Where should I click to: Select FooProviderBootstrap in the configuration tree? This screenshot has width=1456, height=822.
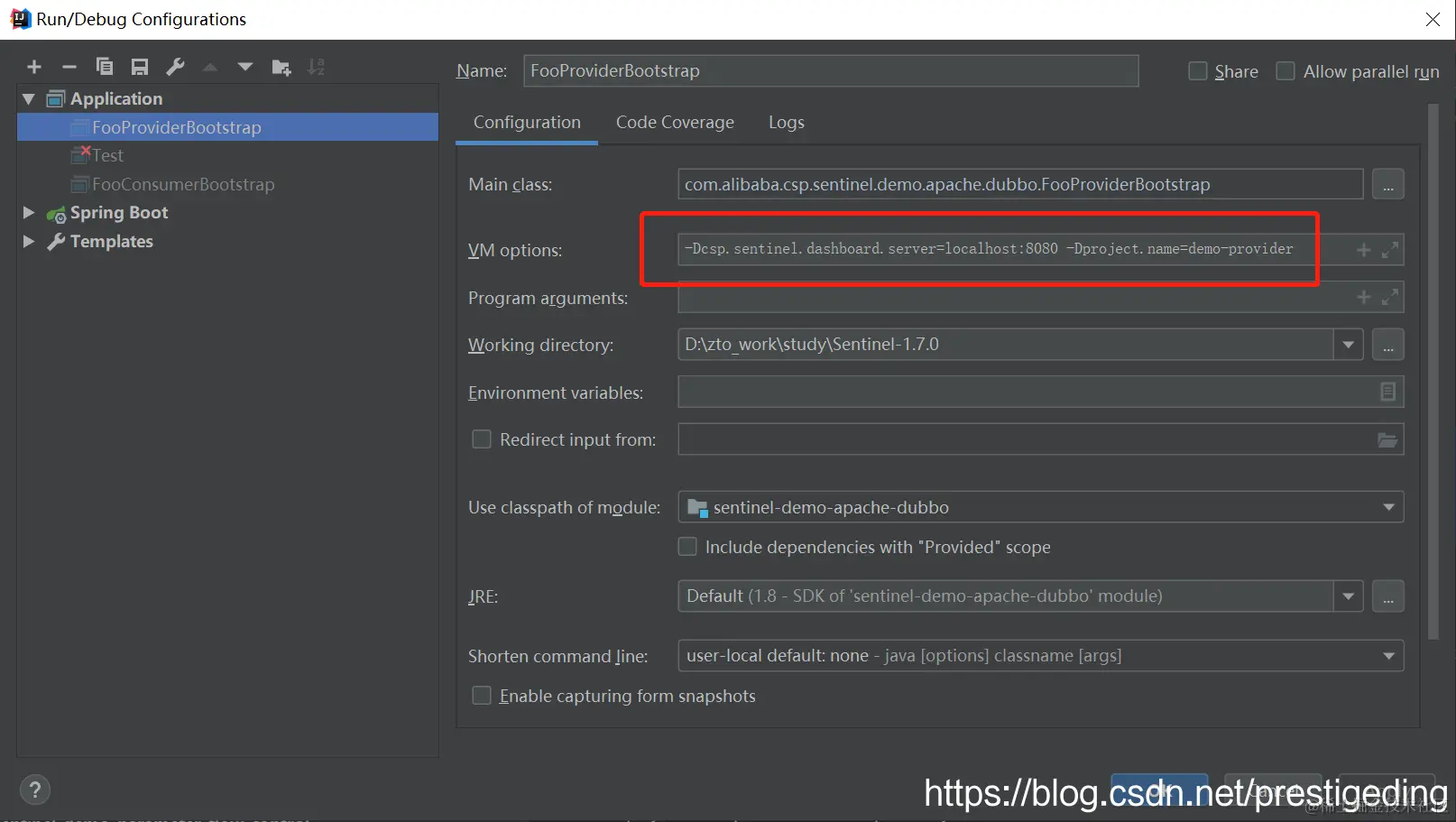tap(228, 127)
